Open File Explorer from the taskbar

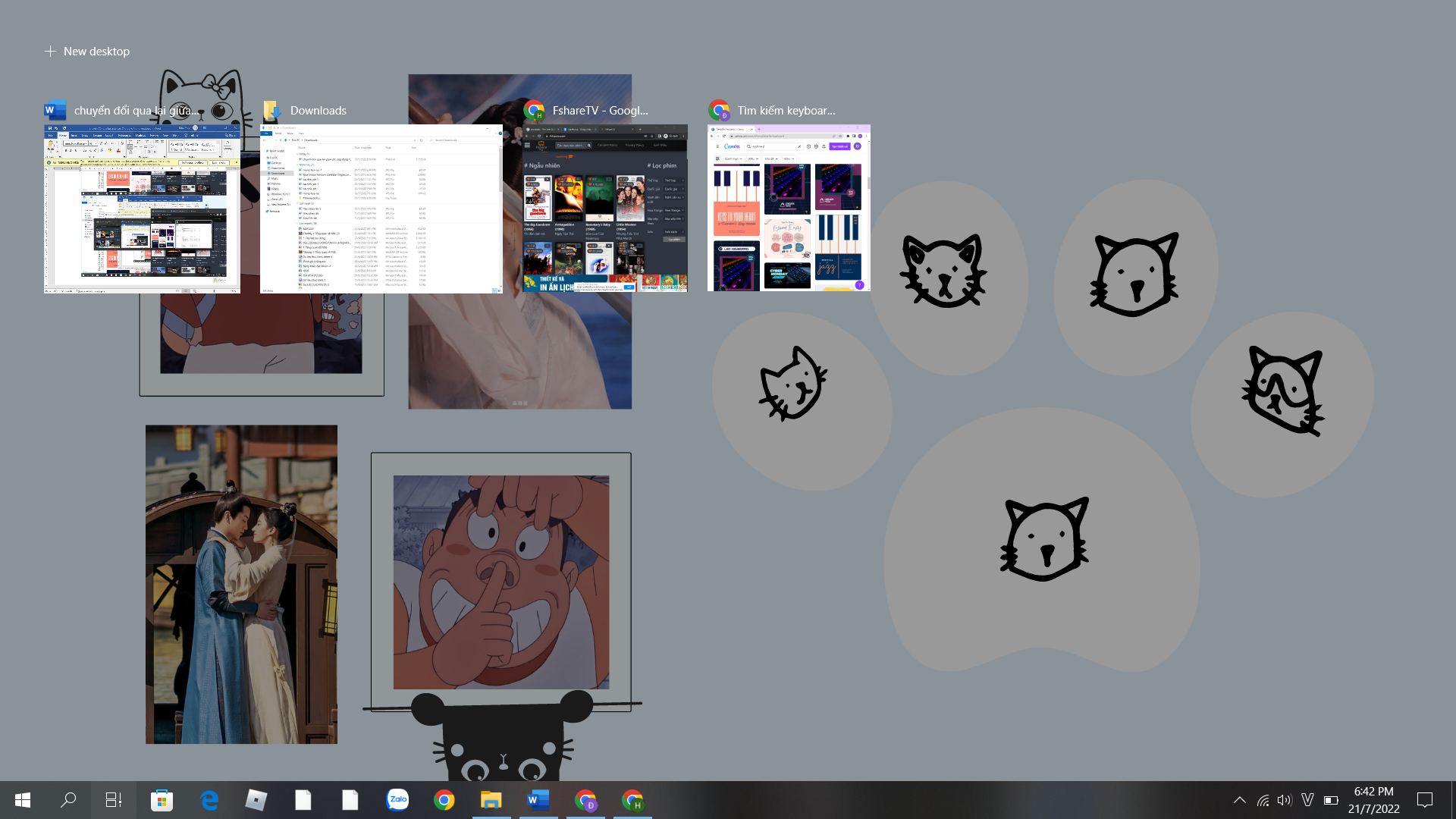(x=491, y=800)
